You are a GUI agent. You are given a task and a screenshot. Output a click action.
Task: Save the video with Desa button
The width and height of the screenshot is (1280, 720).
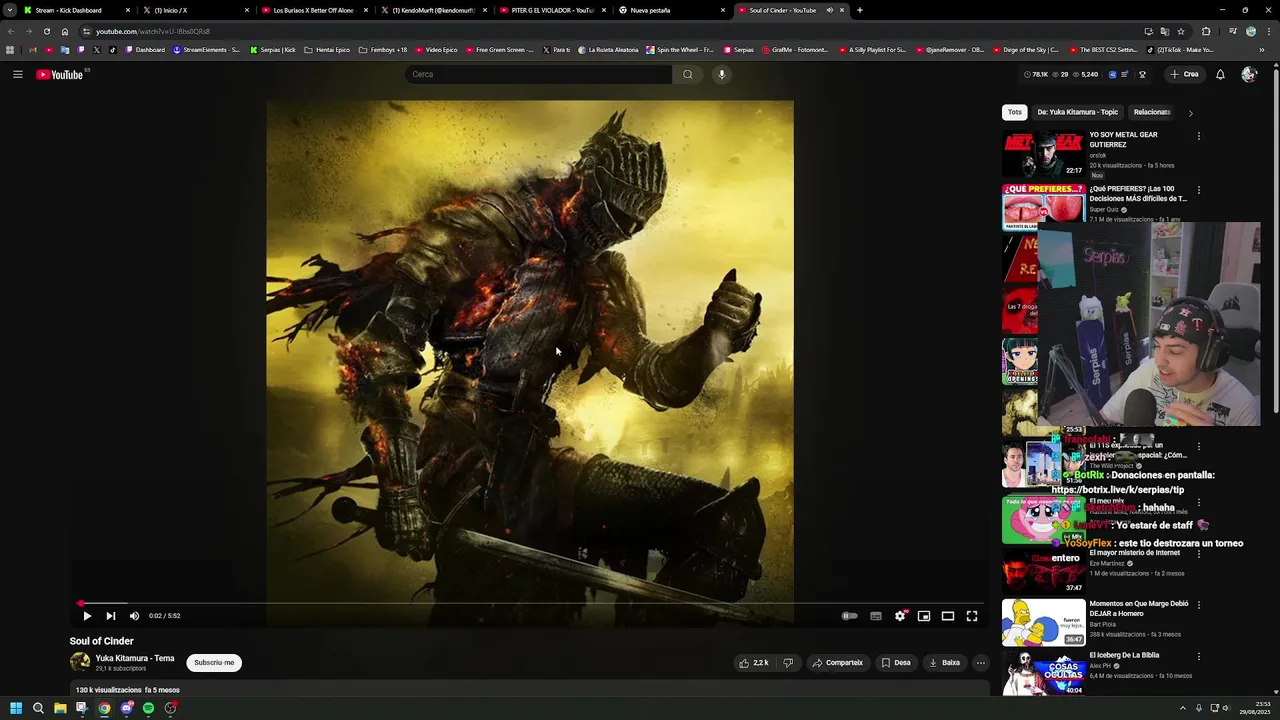point(896,662)
